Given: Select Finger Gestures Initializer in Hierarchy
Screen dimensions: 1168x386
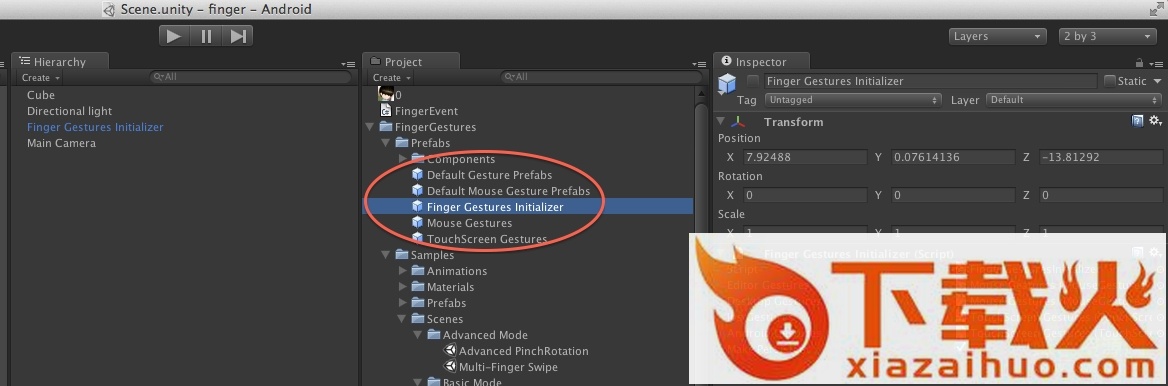Looking at the screenshot, I should click(95, 127).
